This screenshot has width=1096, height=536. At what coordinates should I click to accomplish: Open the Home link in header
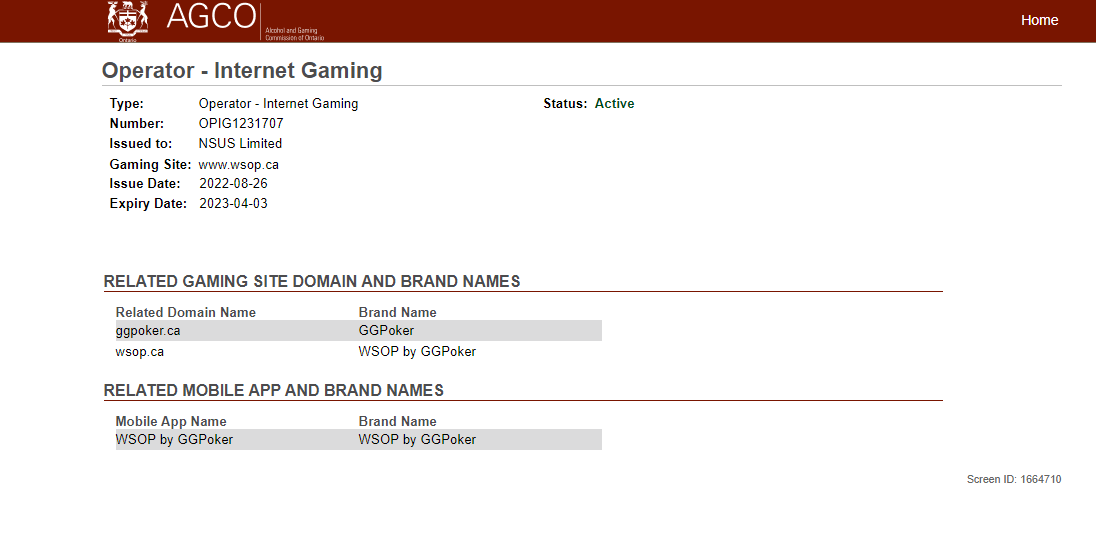(x=1039, y=20)
